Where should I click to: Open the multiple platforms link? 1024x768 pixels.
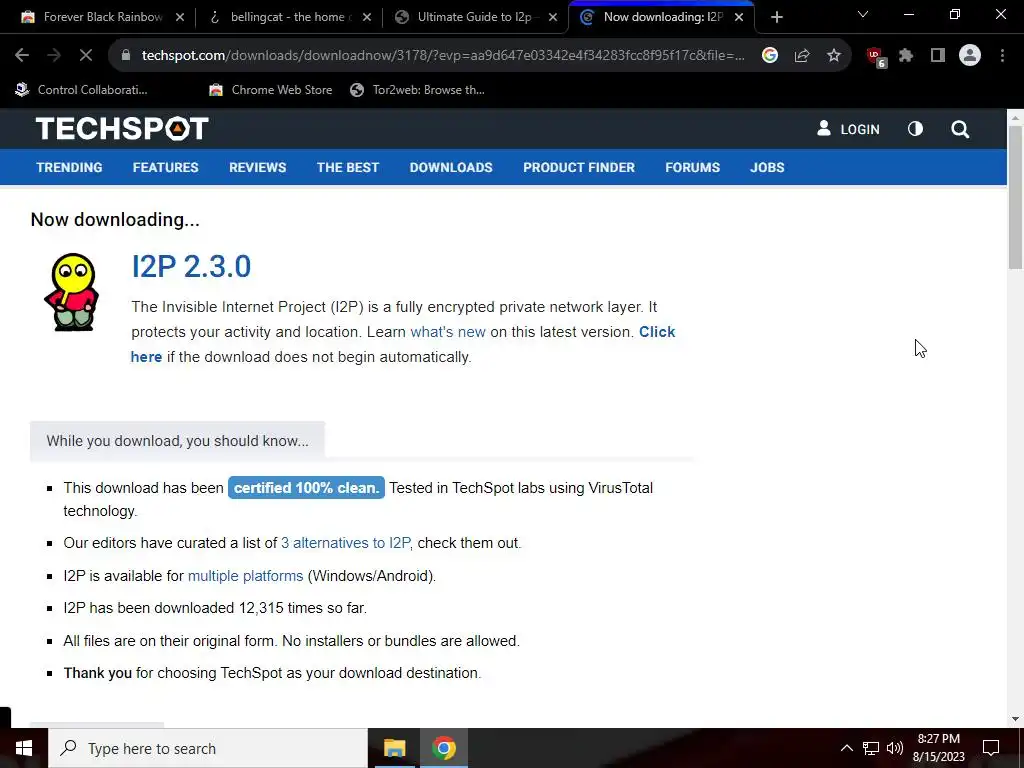click(246, 576)
